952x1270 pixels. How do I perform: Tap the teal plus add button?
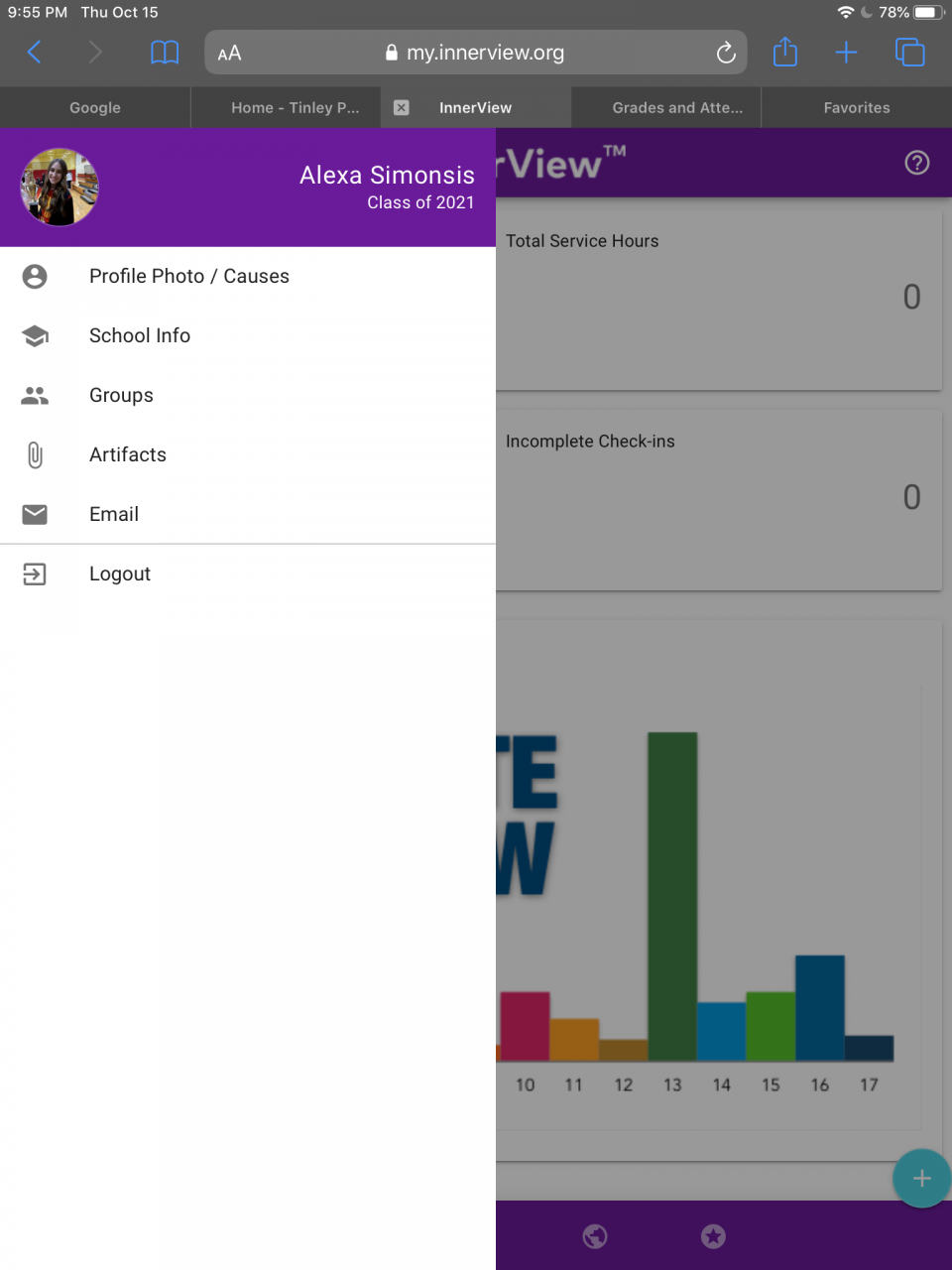tap(921, 1178)
